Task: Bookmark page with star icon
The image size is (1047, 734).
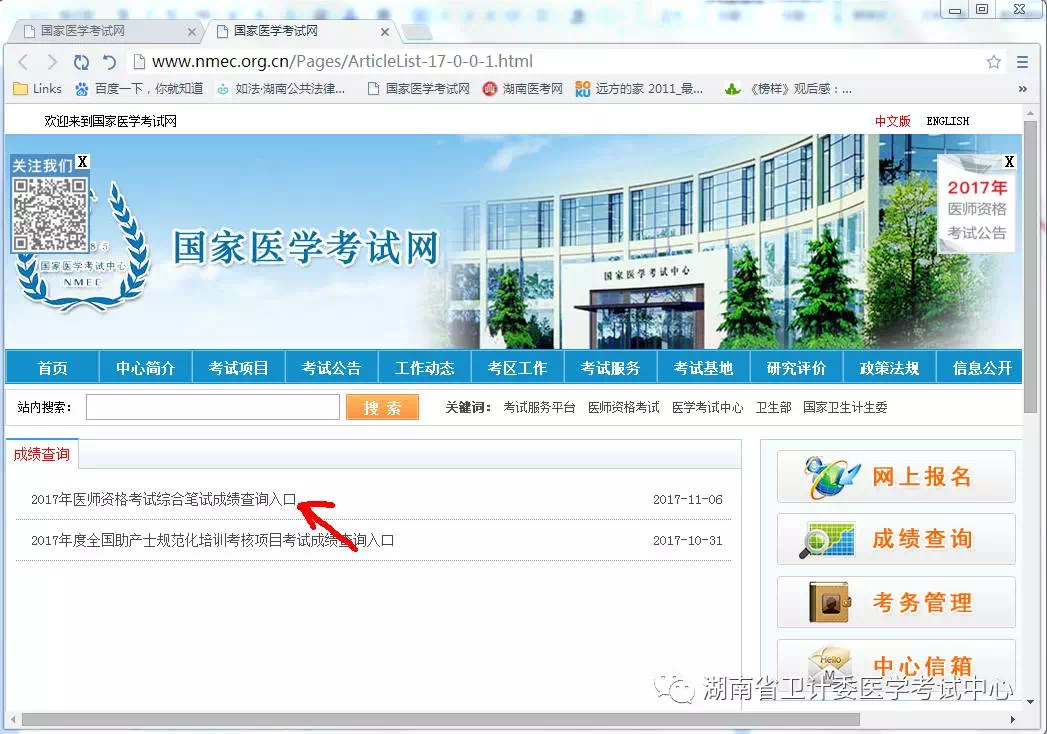Action: coord(993,62)
